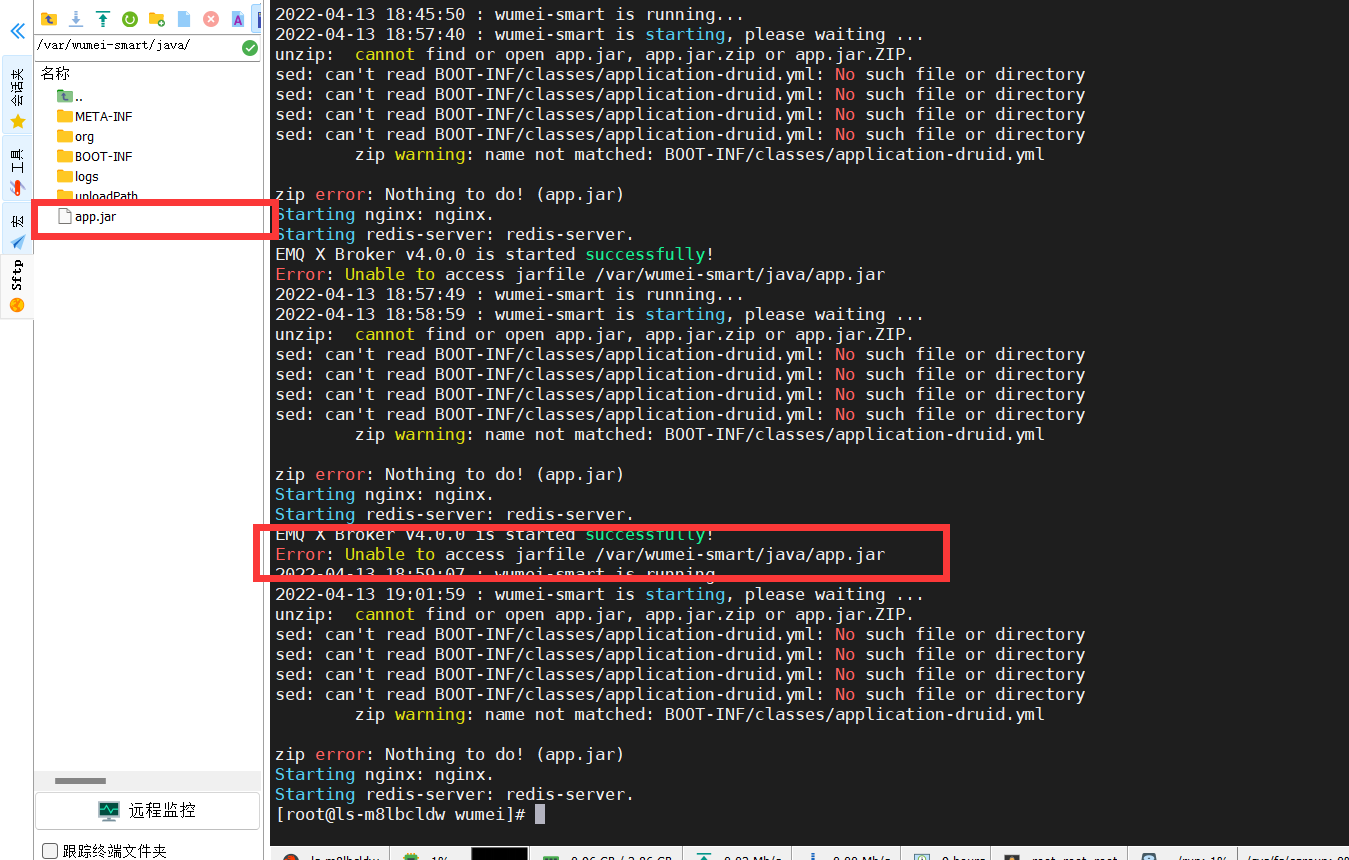Delete selection using the red X icon
Image resolution: width=1349 pixels, height=860 pixels.
(210, 18)
